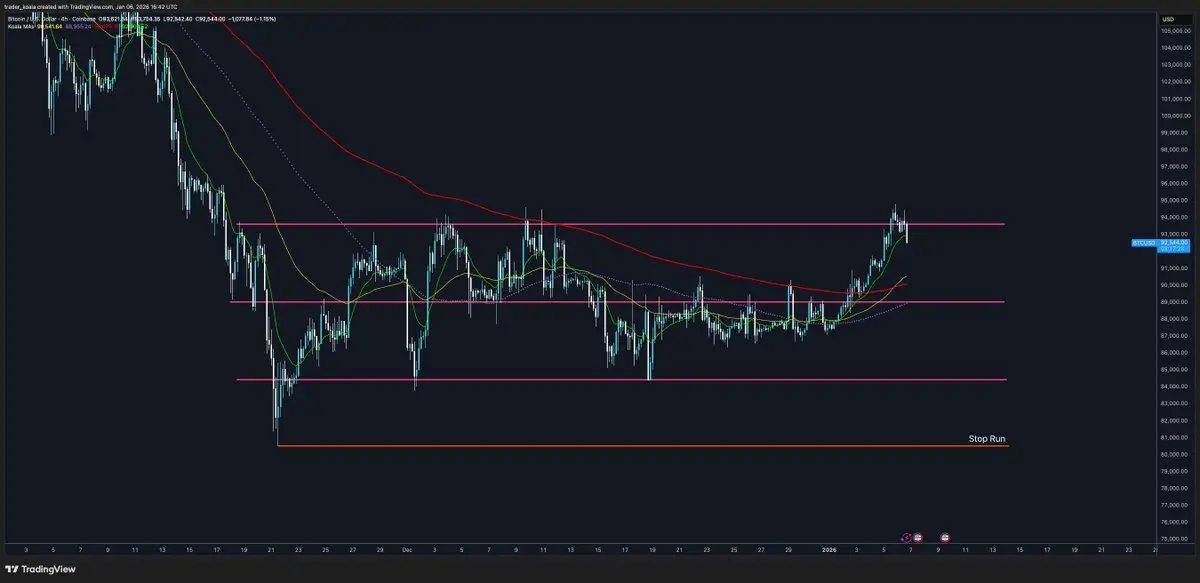Click the 80,000.00 price axis label
This screenshot has width=1200, height=583.
1174,455
